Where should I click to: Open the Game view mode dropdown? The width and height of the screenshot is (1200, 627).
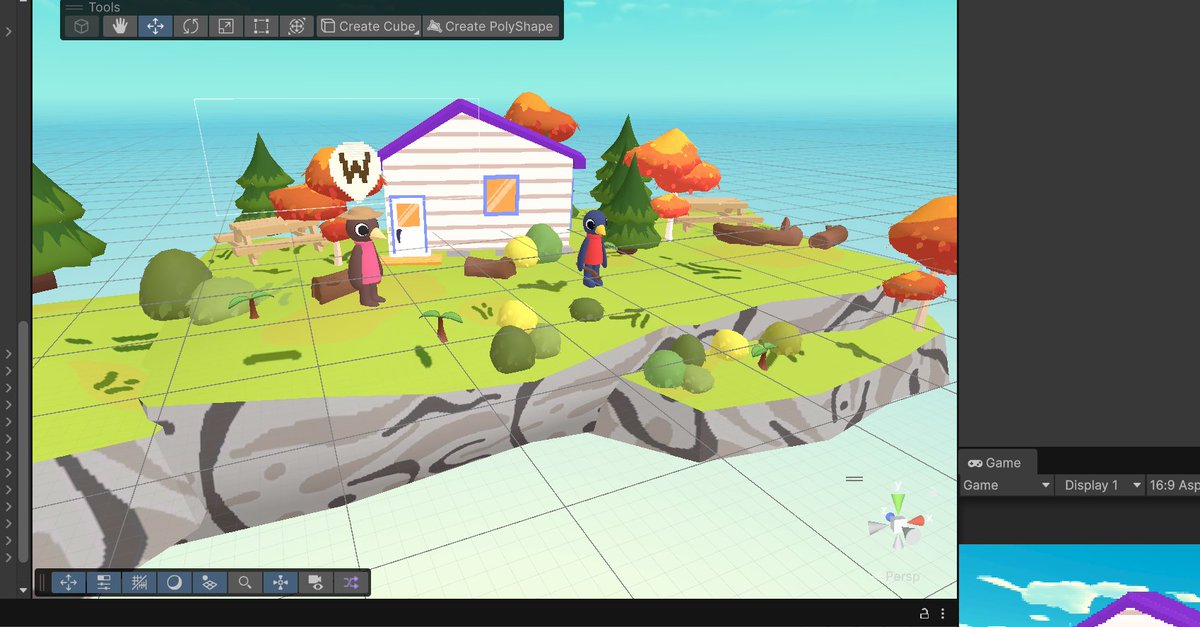coord(1006,485)
